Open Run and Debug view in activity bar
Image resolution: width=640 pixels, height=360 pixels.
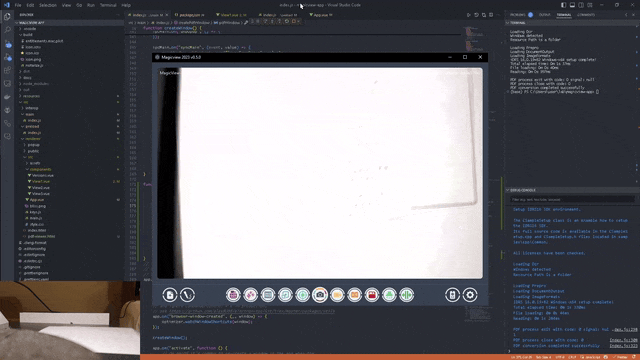point(7,57)
